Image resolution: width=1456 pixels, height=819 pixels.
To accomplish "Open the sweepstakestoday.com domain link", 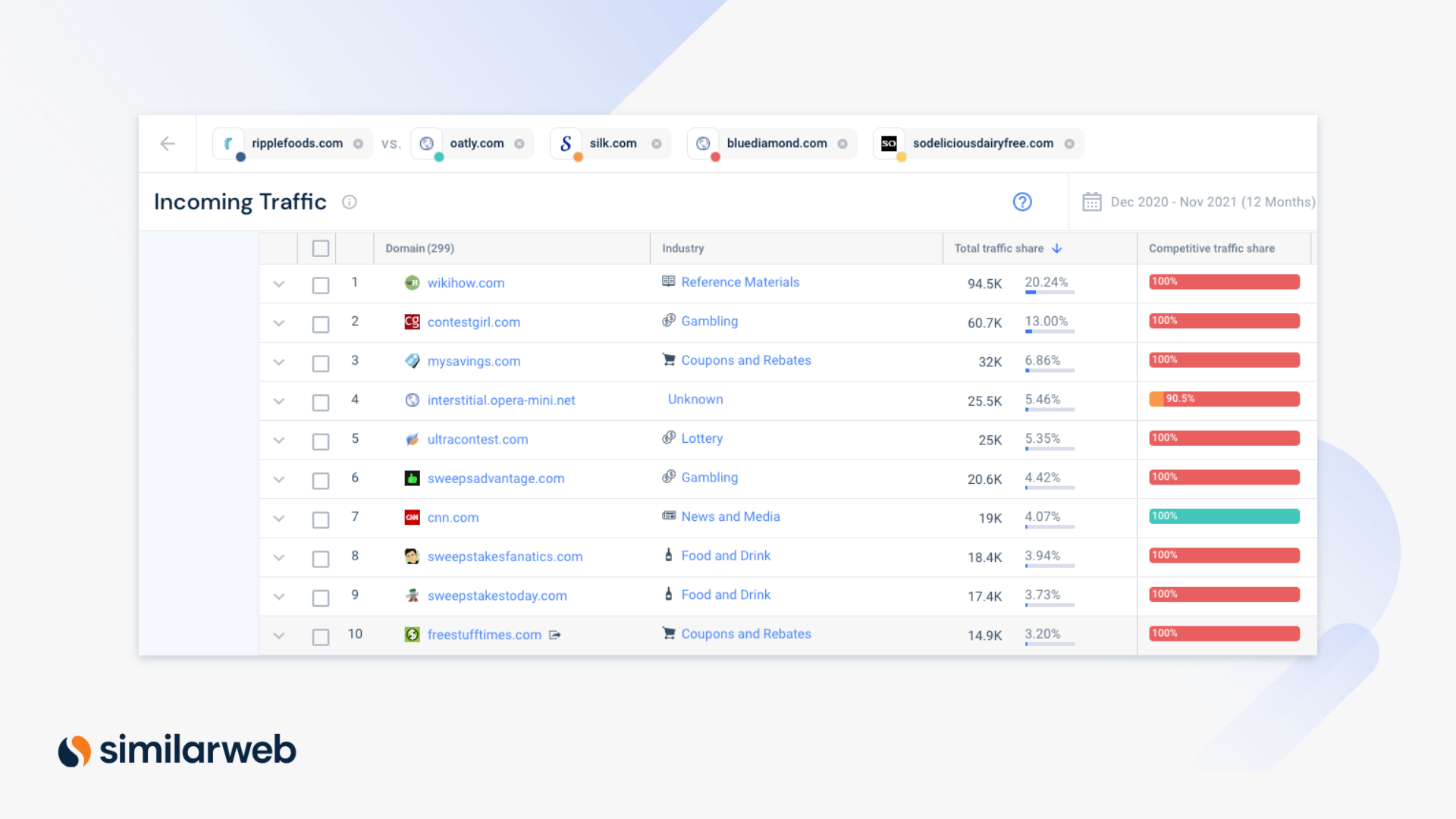I will coord(497,596).
